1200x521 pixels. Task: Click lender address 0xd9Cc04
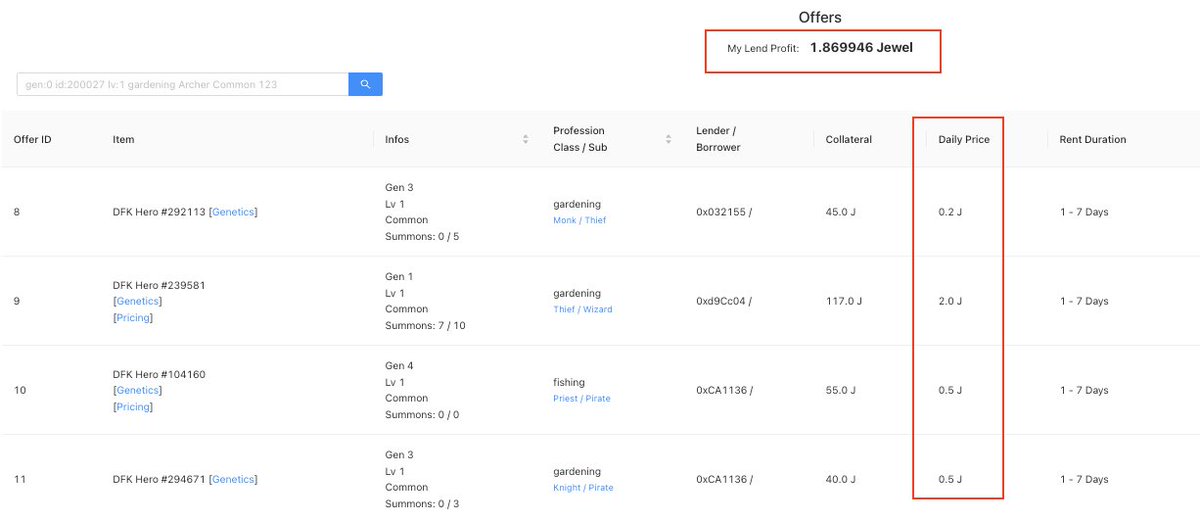pyautogui.click(x=721, y=301)
